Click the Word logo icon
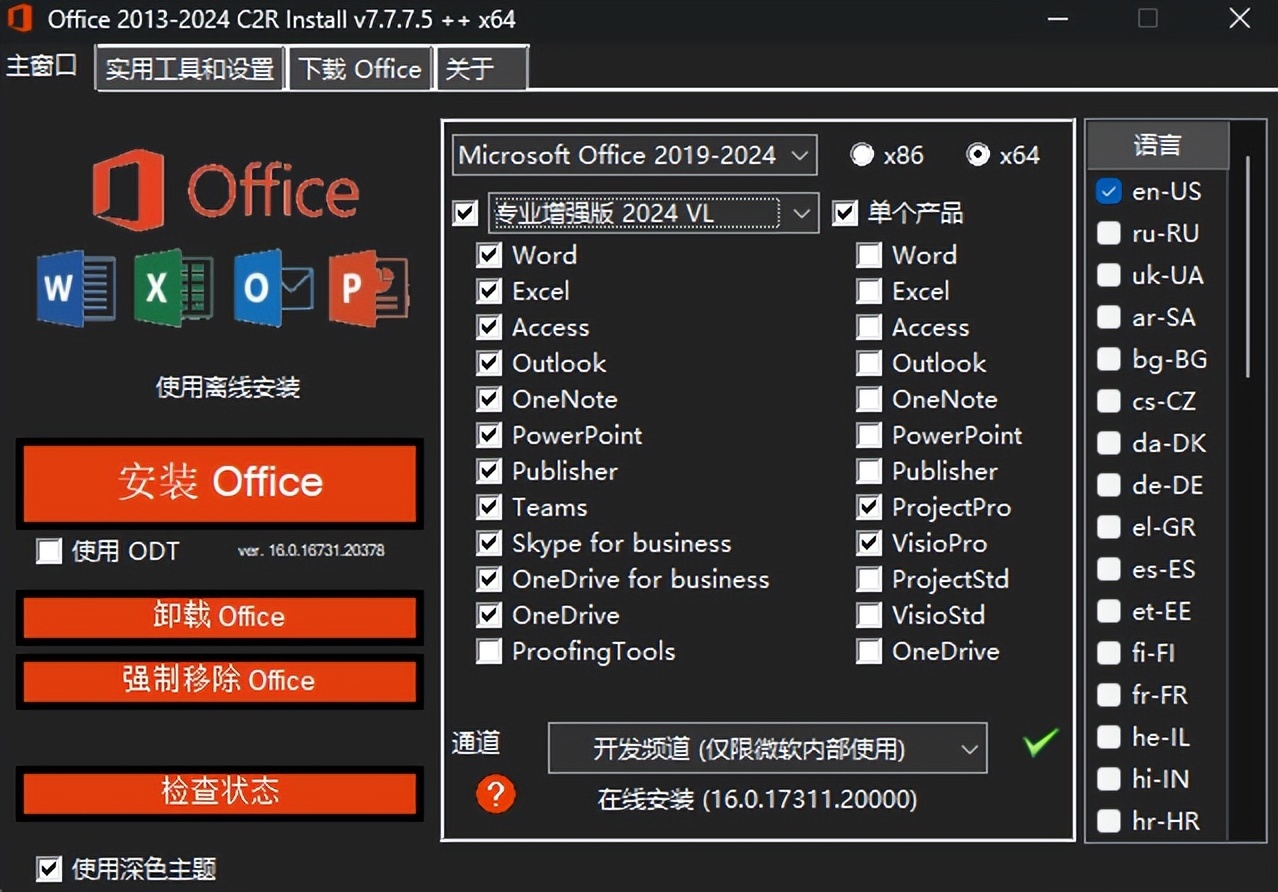The height and width of the screenshot is (892, 1278). [75, 288]
